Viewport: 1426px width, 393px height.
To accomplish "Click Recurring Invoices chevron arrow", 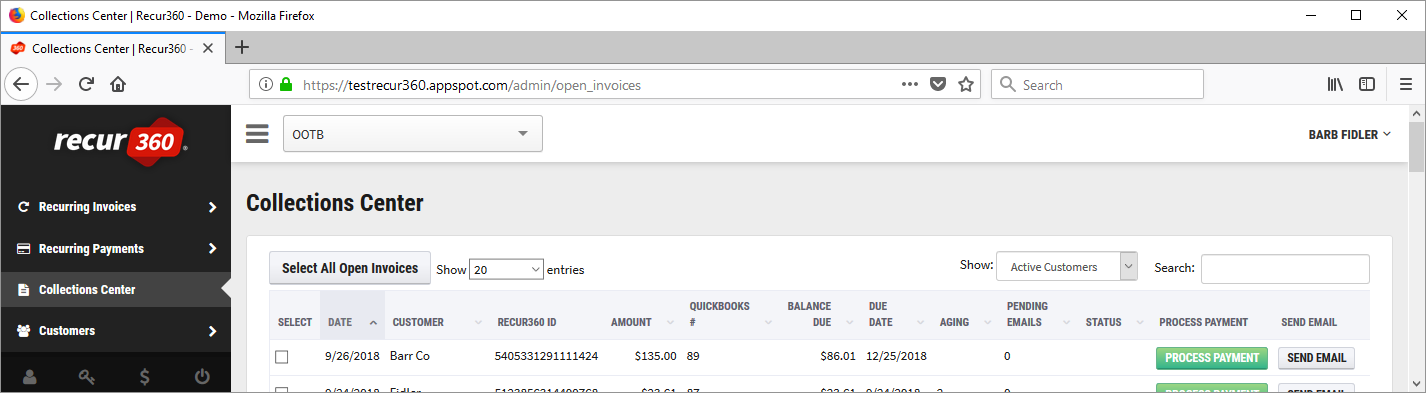I will point(212,207).
